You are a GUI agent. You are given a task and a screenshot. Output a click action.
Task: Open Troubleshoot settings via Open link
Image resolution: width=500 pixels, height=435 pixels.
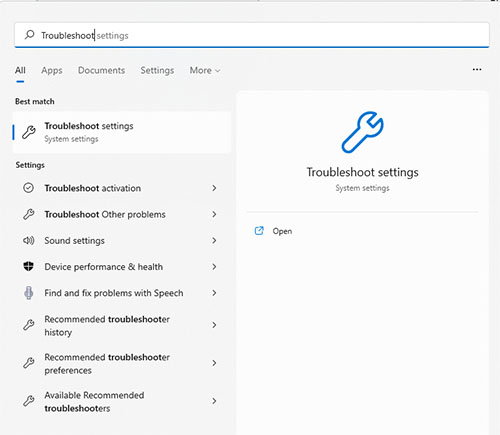(282, 231)
